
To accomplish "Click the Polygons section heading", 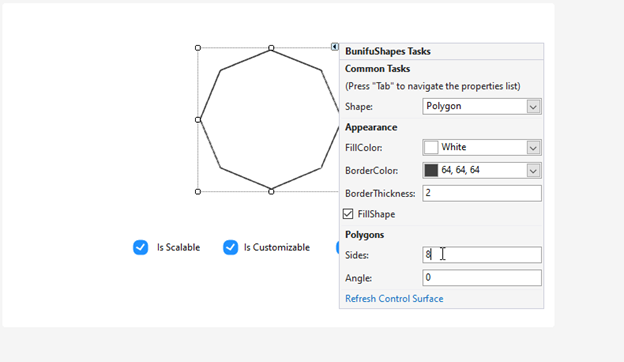I will pos(365,235).
